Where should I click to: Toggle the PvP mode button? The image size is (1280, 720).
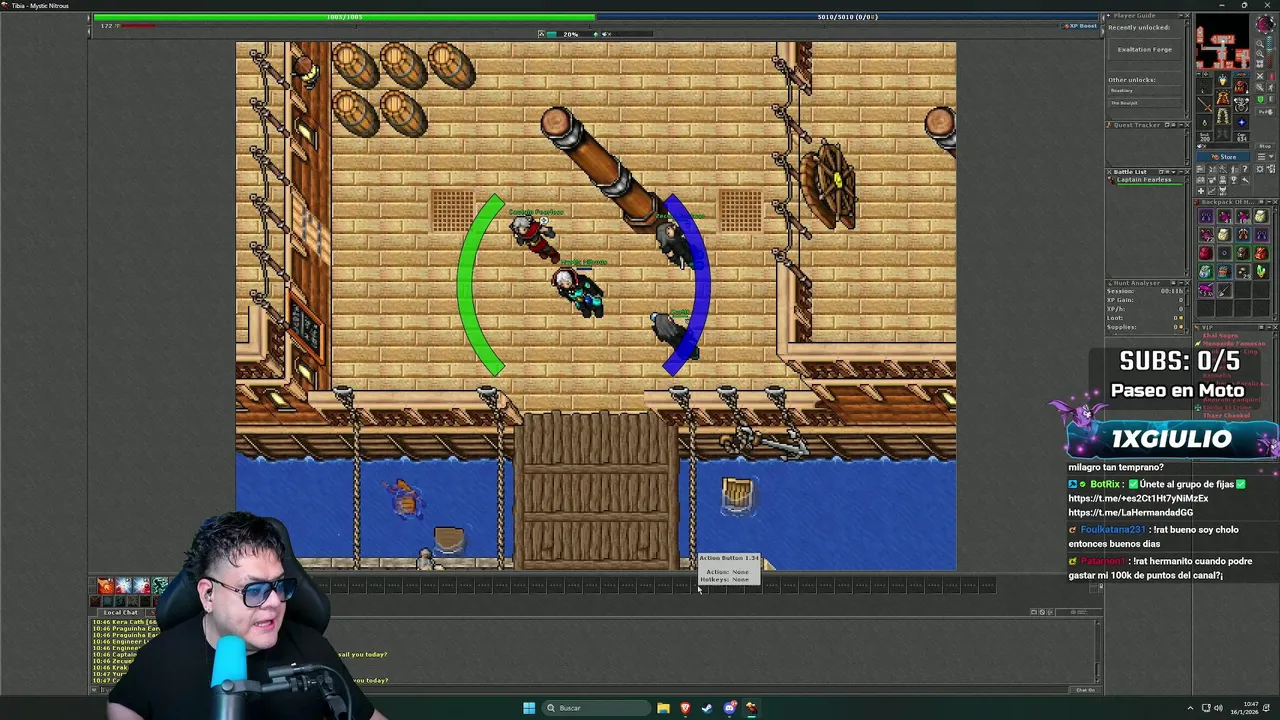[1265, 112]
